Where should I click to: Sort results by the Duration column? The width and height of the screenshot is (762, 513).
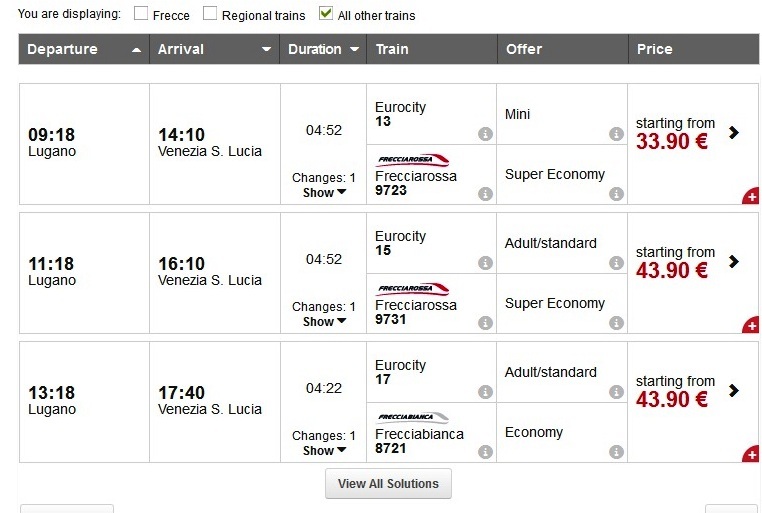click(323, 49)
